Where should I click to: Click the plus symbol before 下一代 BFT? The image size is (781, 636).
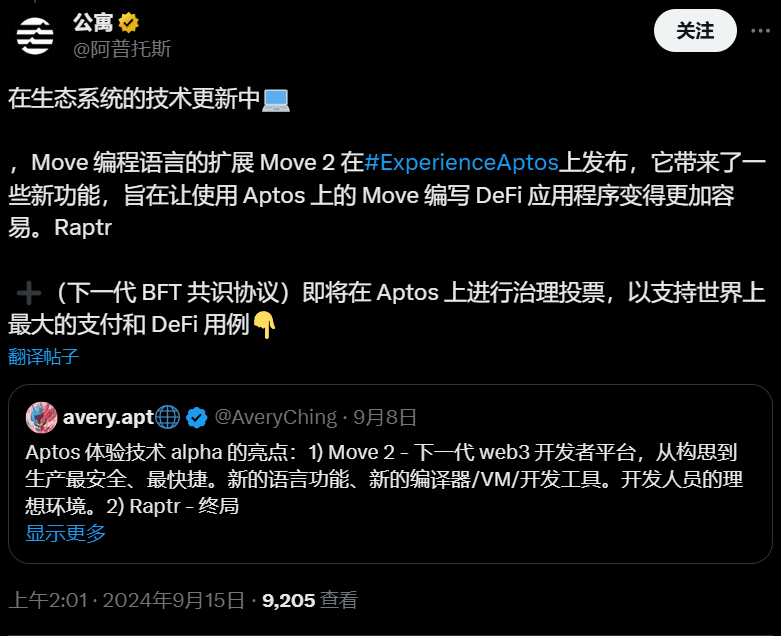(29, 292)
